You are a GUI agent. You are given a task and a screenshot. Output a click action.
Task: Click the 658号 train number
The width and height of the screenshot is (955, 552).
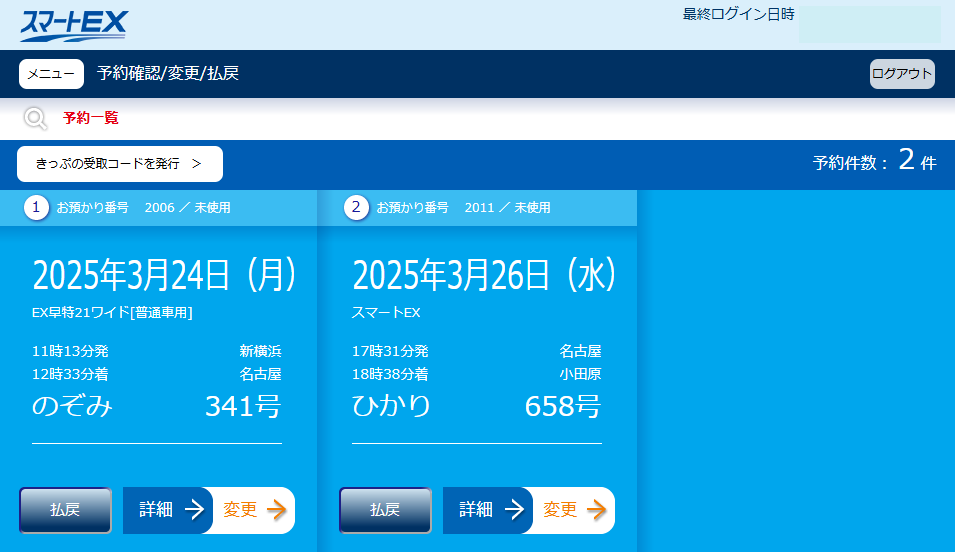(563, 406)
